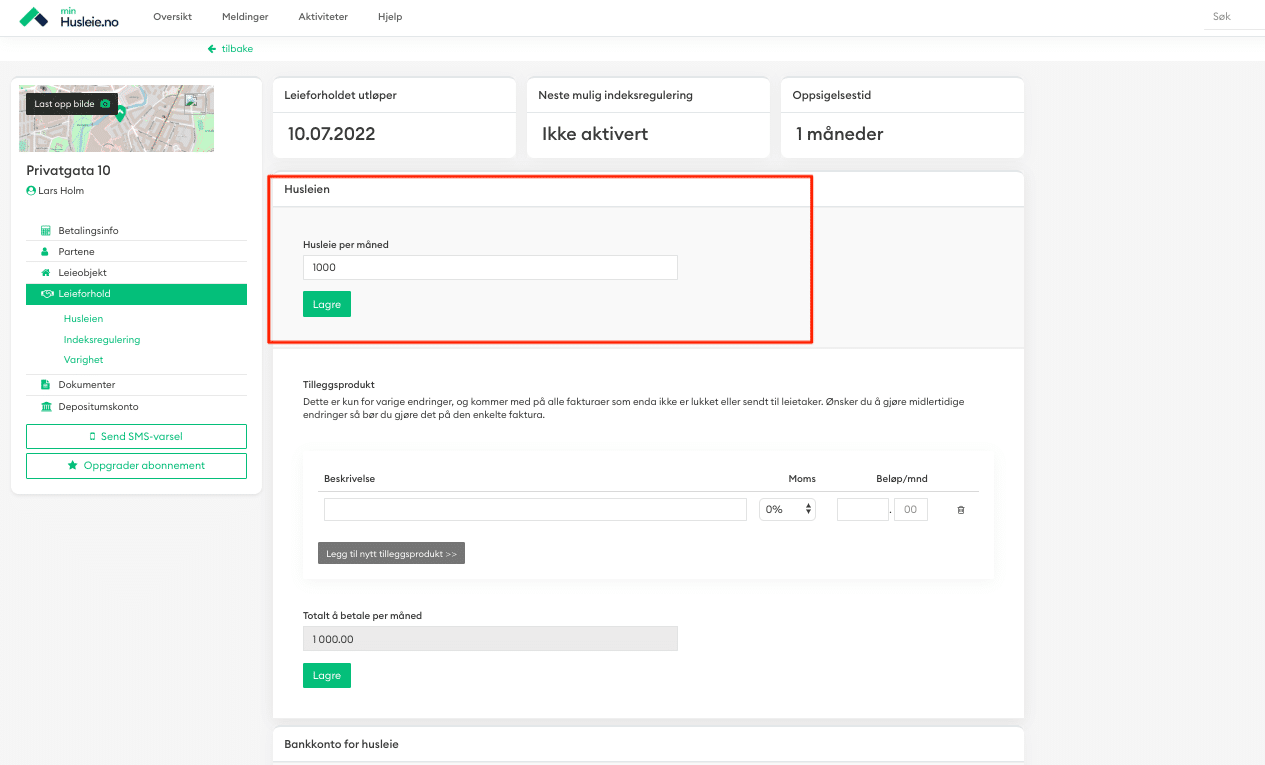Select Leieforhold in the sidebar

point(136,294)
